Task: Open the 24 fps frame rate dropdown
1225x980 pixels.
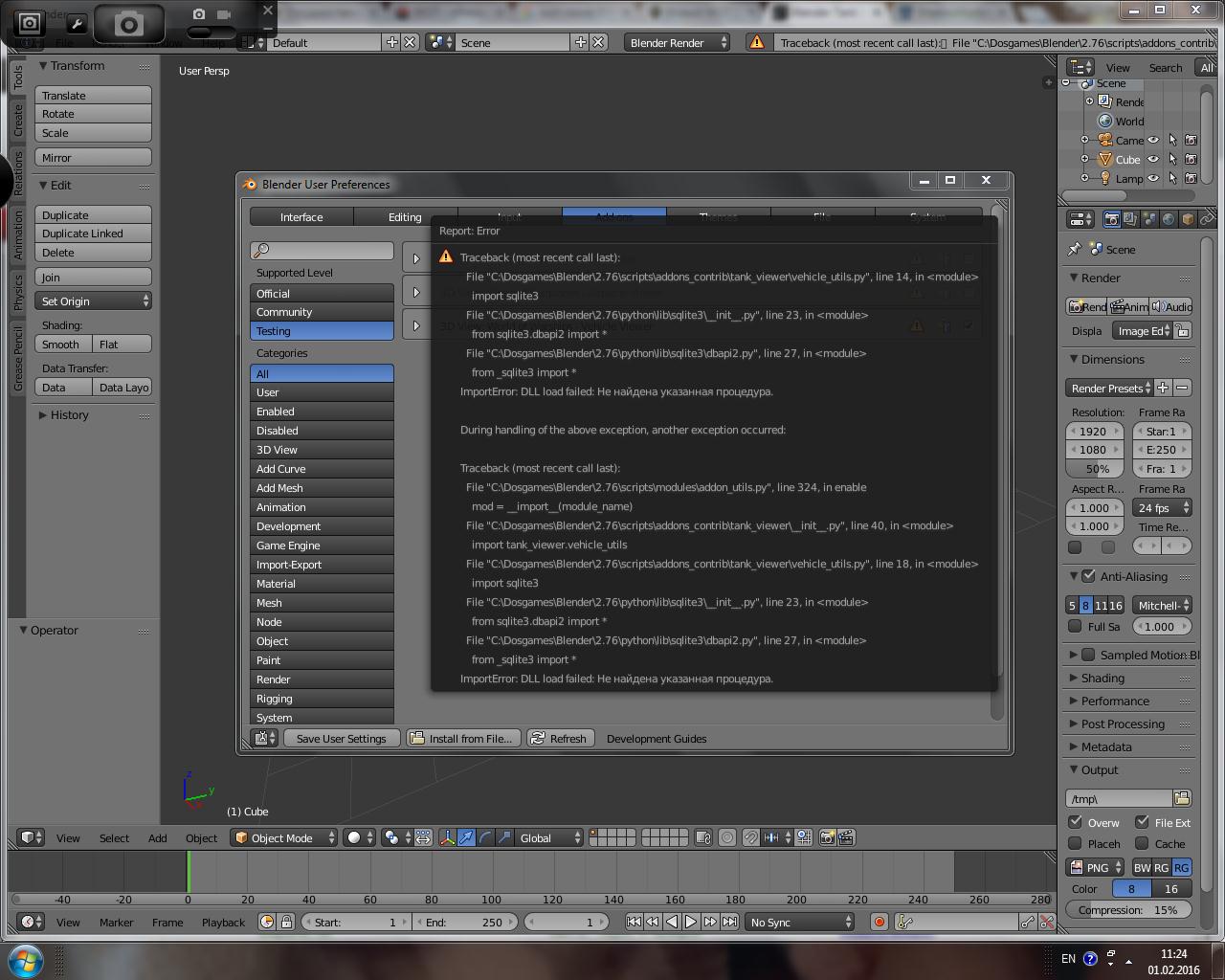Action: [x=1162, y=507]
